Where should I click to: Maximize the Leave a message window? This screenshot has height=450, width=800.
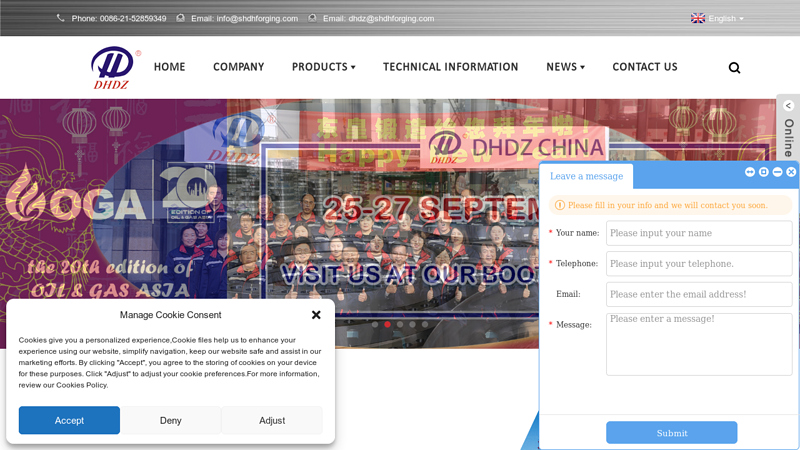pyautogui.click(x=763, y=172)
